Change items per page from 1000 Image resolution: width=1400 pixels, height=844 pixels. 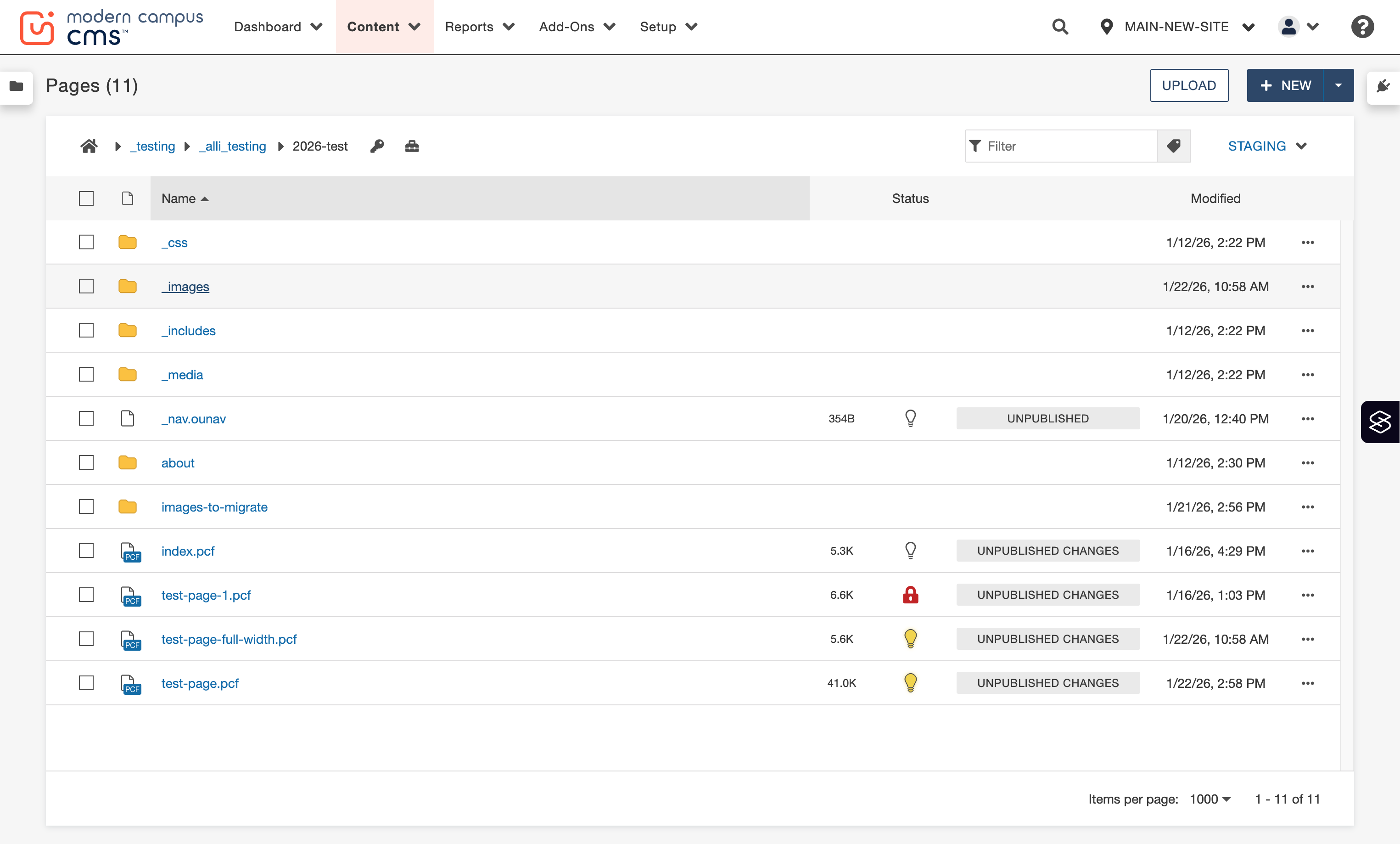[x=1210, y=799]
